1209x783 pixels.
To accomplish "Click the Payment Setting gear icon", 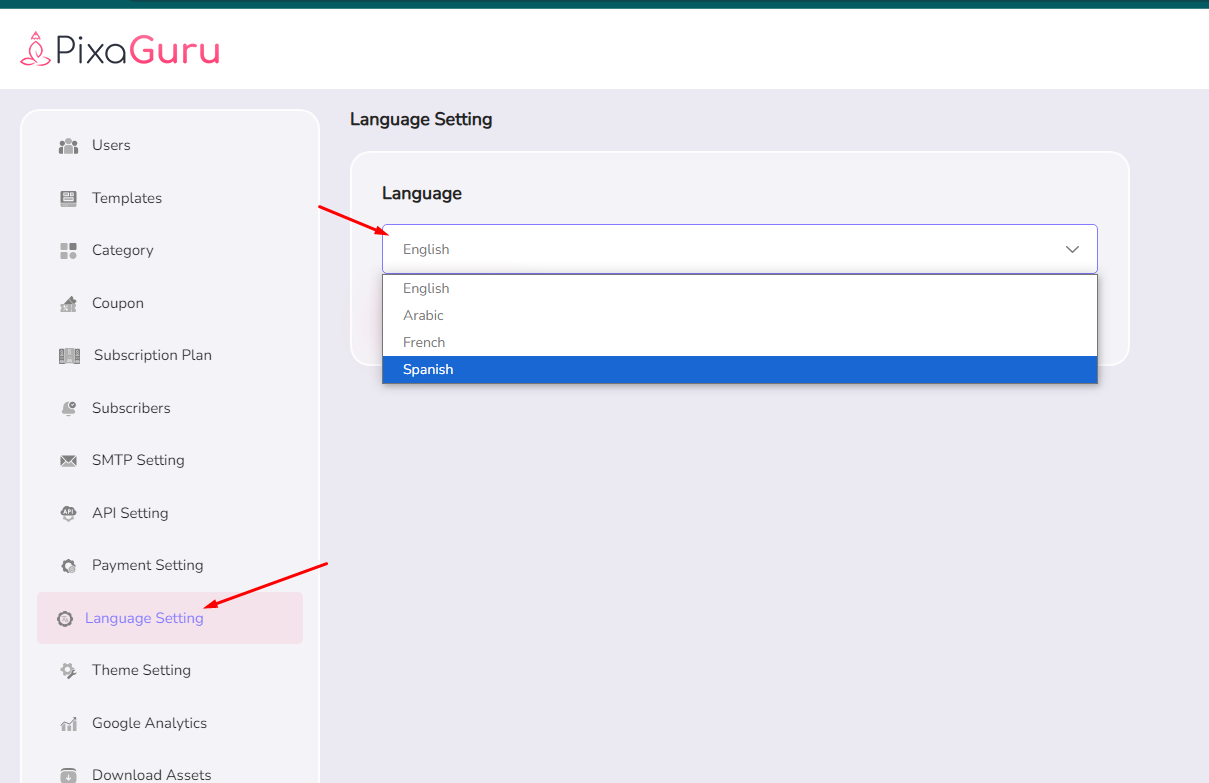I will tap(68, 566).
